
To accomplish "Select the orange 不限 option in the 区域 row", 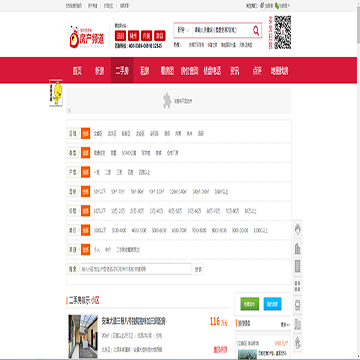I will (86, 134).
